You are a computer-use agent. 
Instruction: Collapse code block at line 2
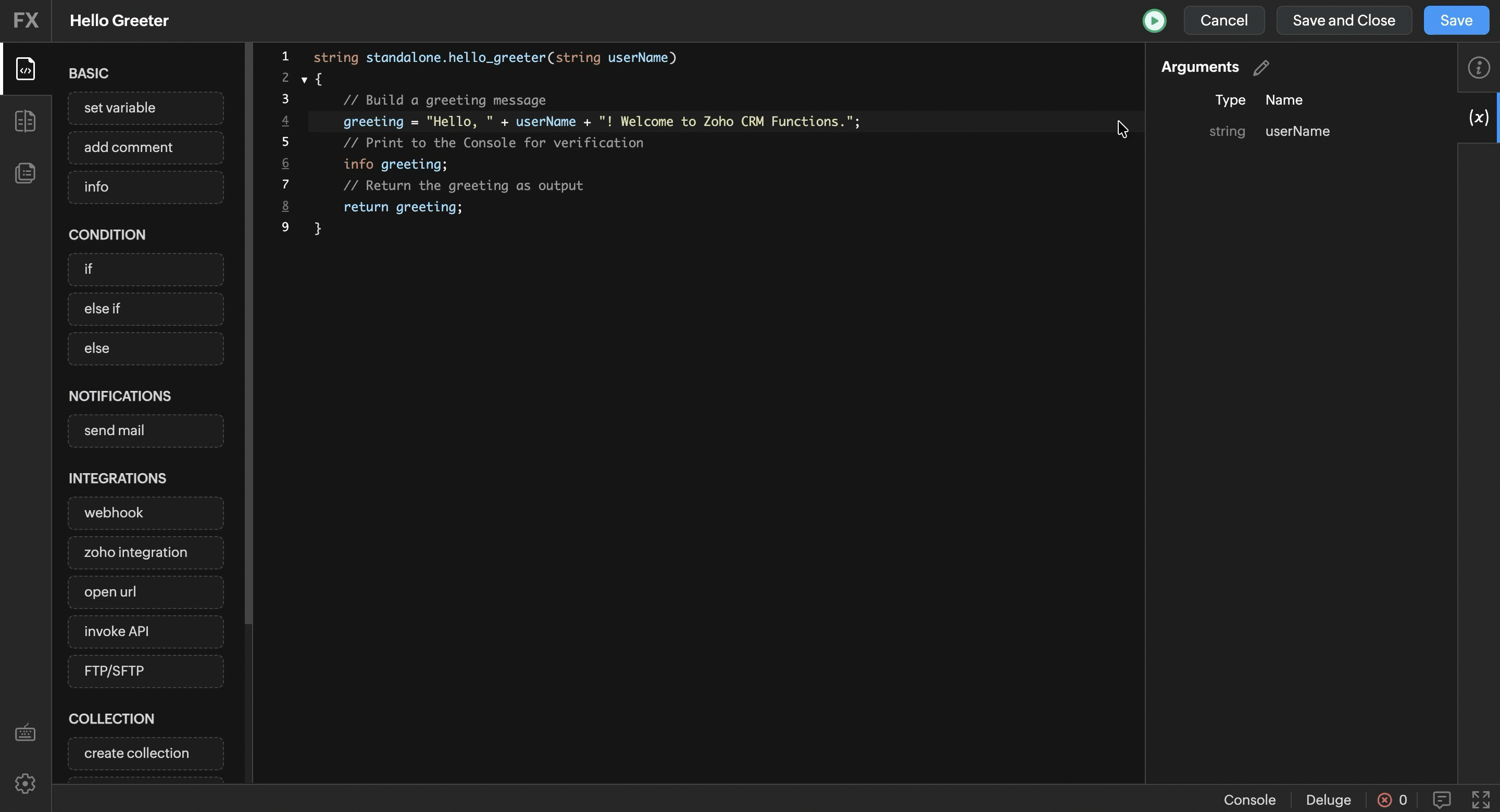(x=304, y=80)
